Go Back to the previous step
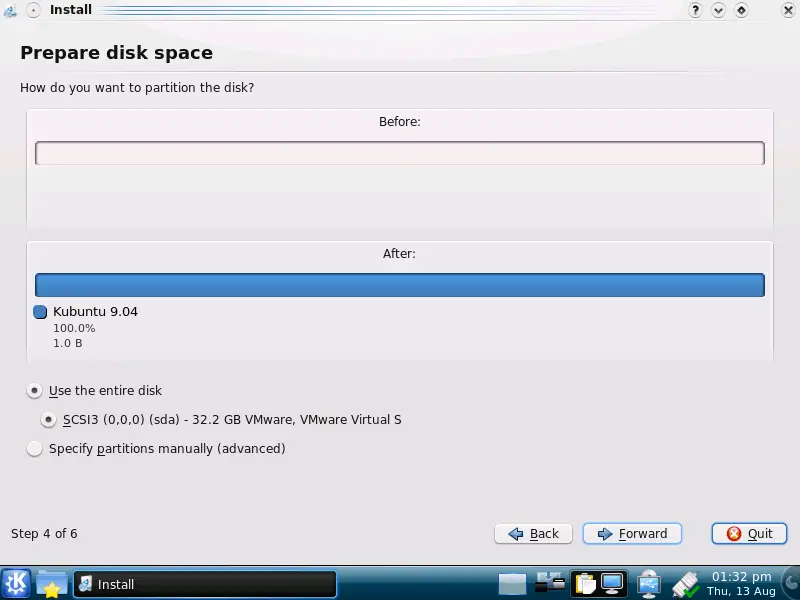The width and height of the screenshot is (800, 600). 533,534
